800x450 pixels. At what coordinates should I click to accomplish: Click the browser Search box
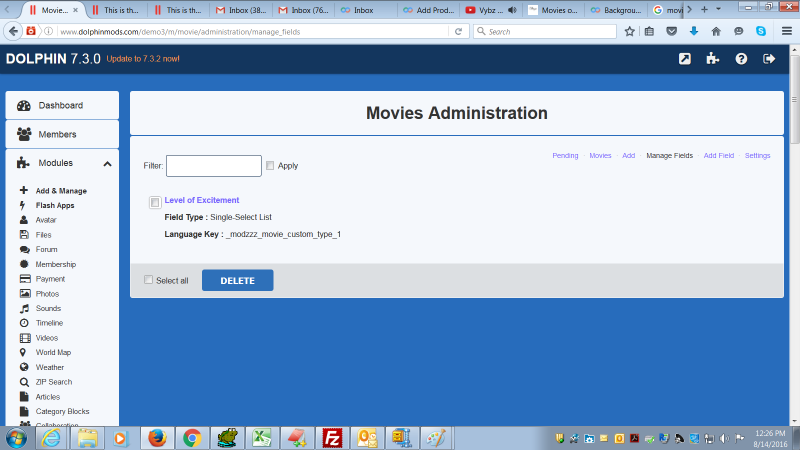point(545,32)
